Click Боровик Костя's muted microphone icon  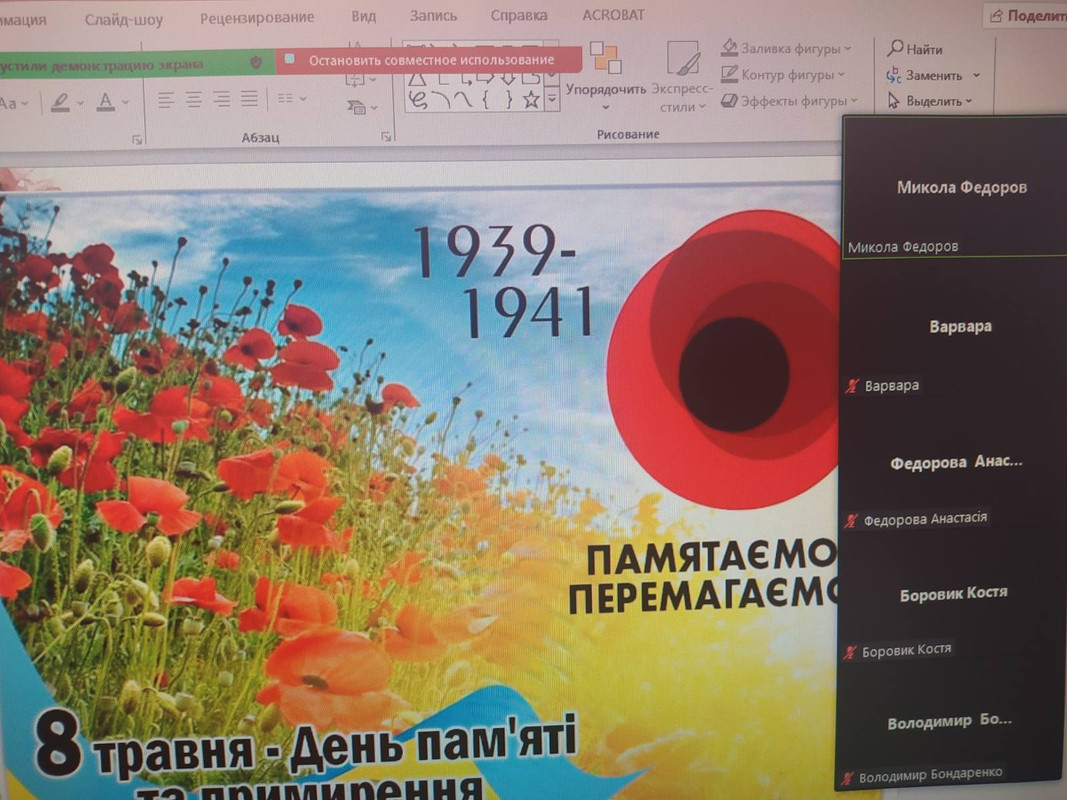[x=849, y=652]
